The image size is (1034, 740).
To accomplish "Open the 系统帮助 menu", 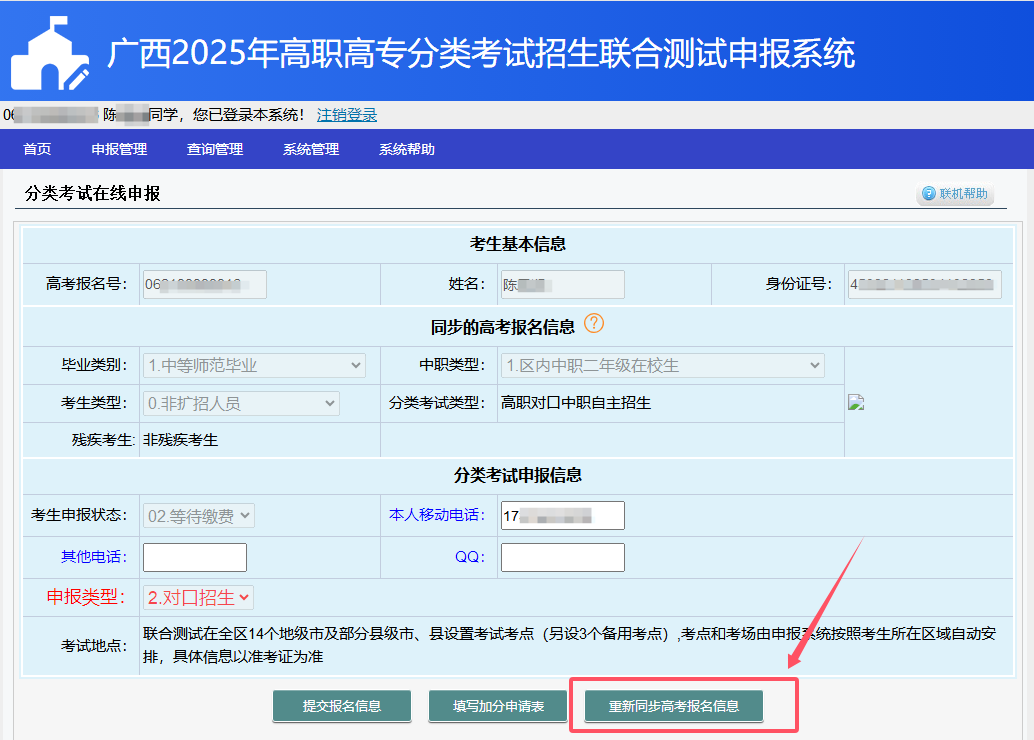I will [x=407, y=150].
